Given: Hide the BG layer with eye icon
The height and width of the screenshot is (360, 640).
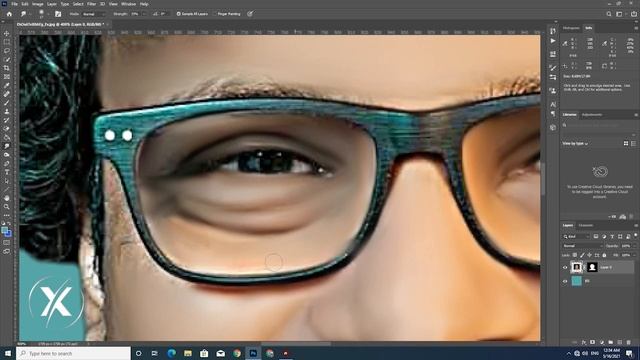Looking at the screenshot, I should pyautogui.click(x=565, y=281).
